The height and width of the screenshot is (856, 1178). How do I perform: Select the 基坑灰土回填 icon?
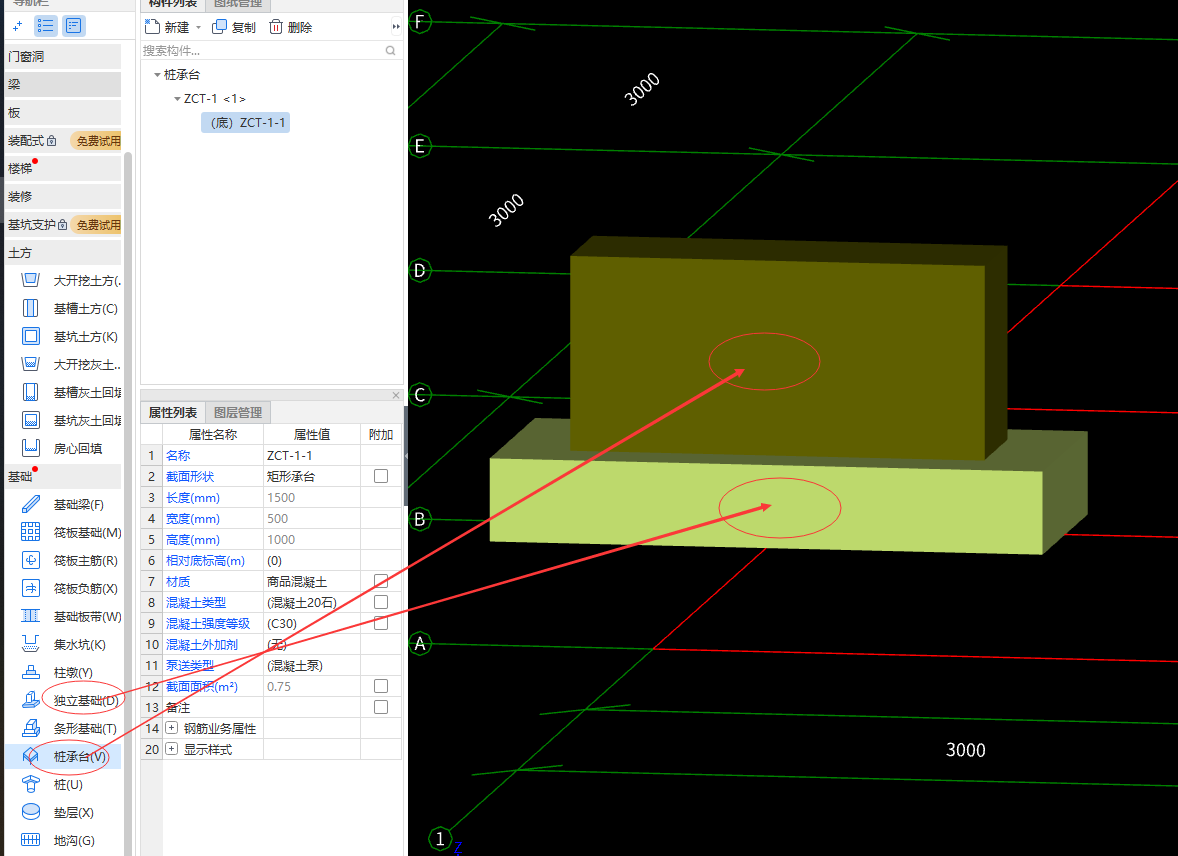pos(31,420)
